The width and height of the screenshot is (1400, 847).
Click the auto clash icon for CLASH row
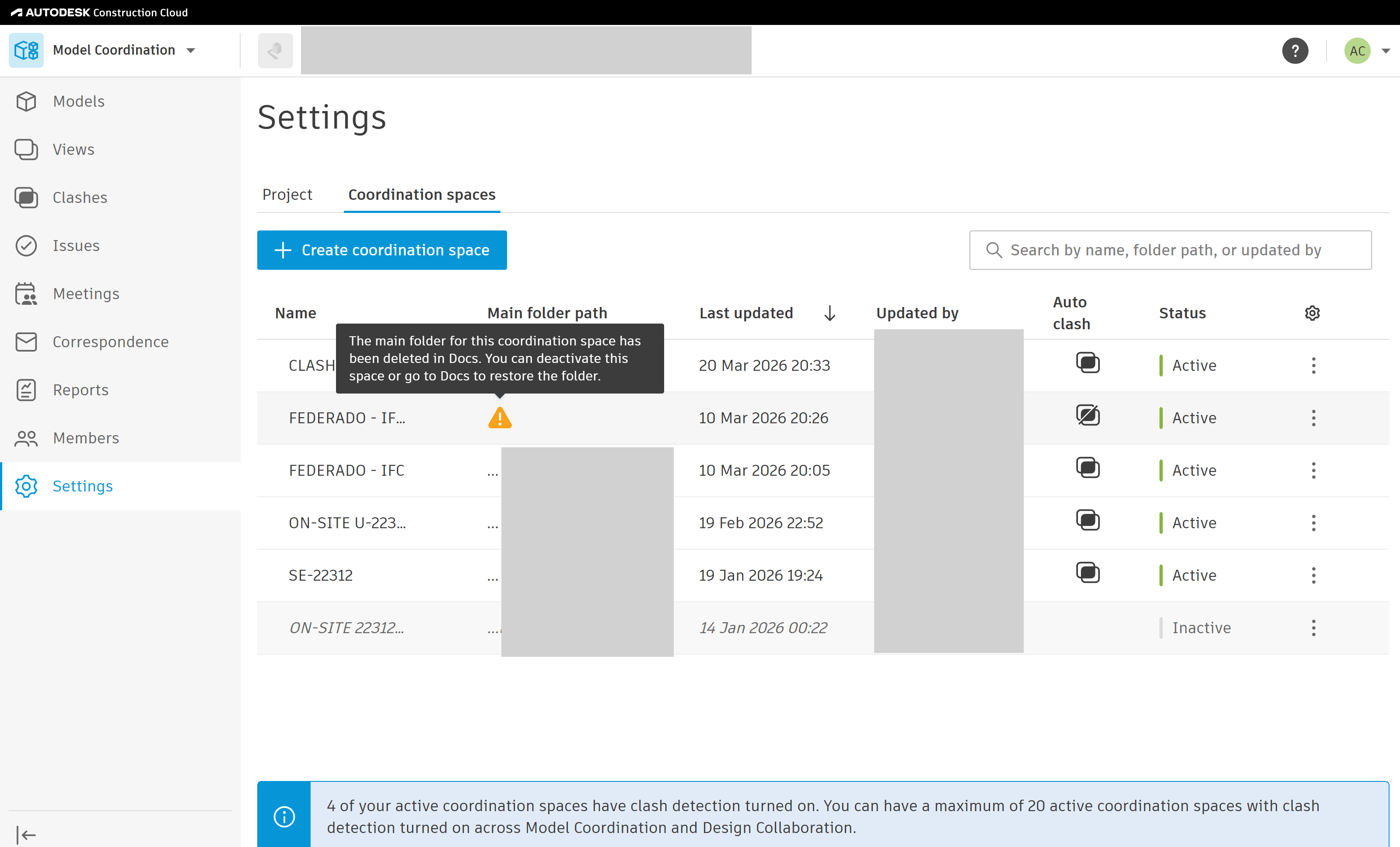pyautogui.click(x=1088, y=363)
